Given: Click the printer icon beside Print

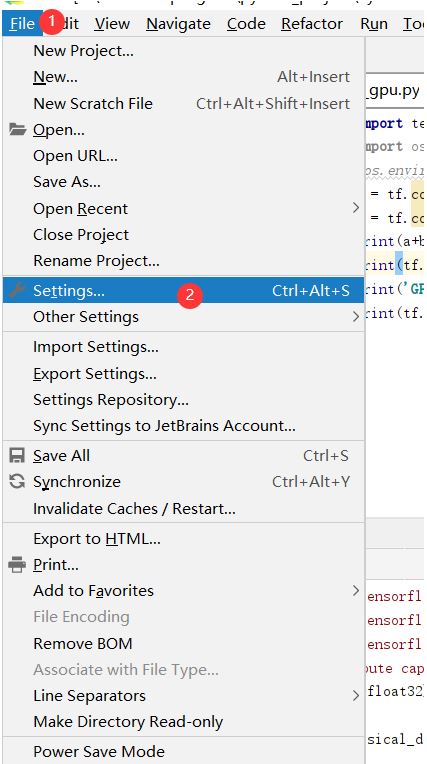Looking at the screenshot, I should tap(17, 565).
